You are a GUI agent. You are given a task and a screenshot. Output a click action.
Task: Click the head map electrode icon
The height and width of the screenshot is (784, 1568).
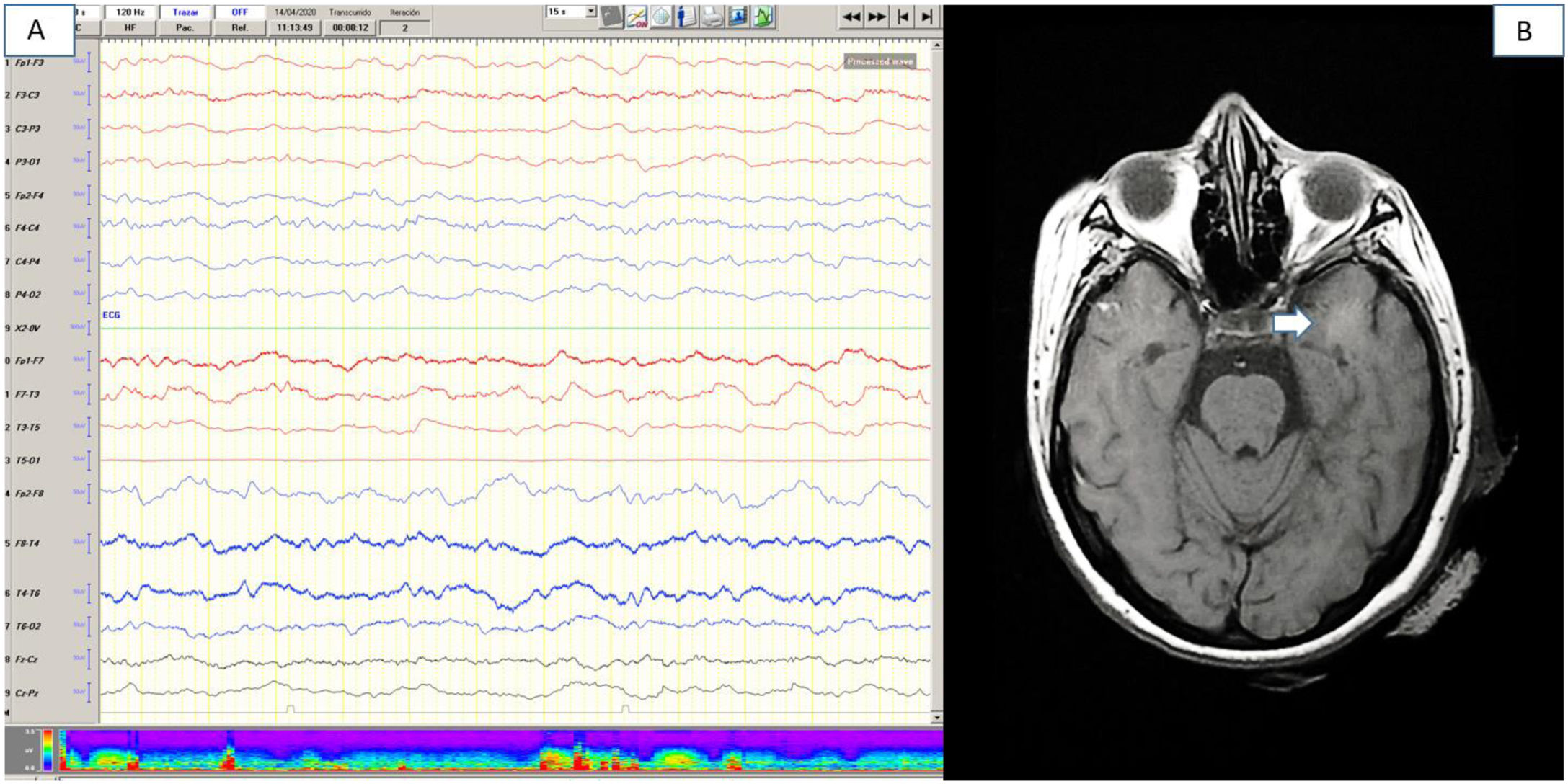click(x=661, y=17)
